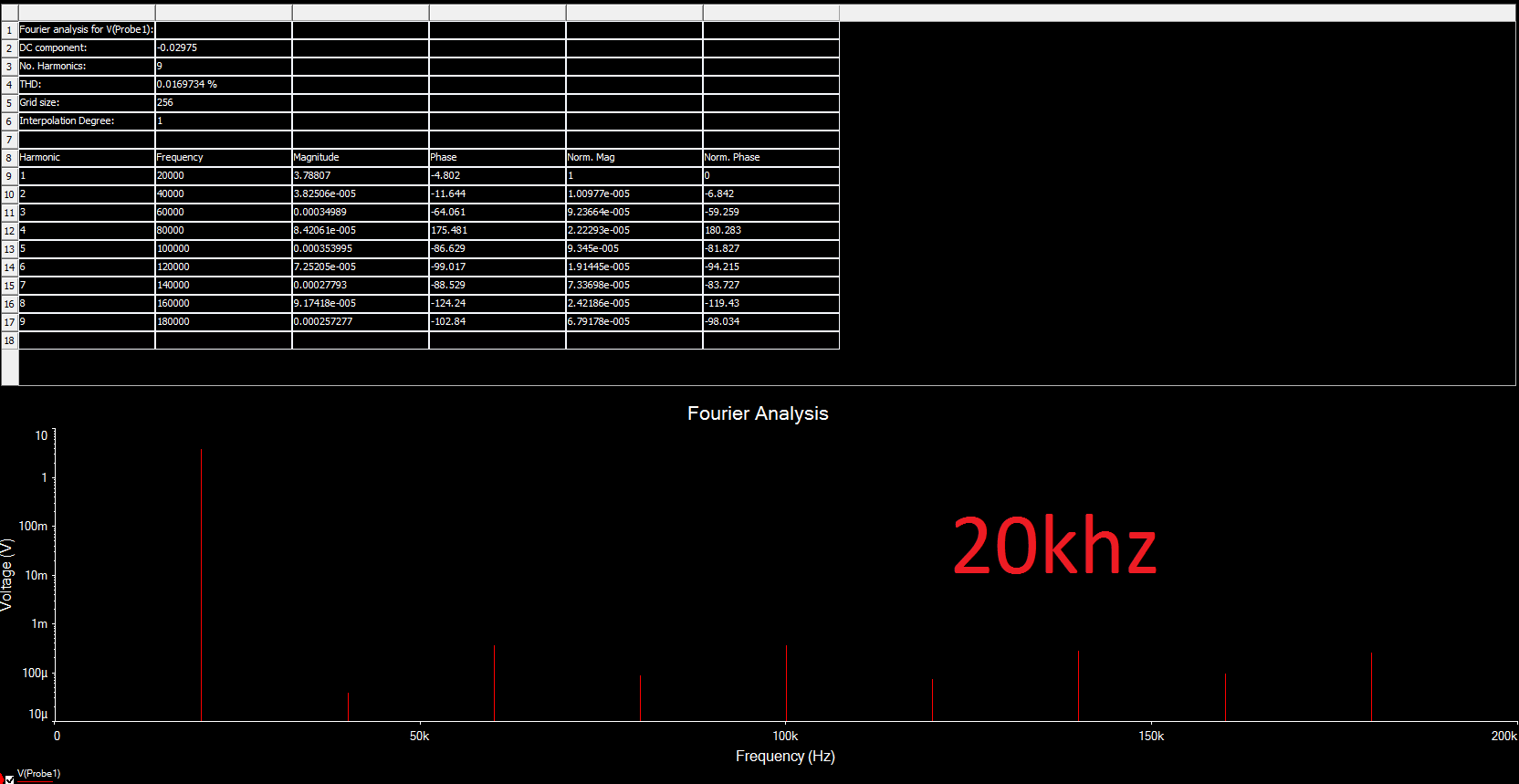Click the tall red fundamental spike at 20 kHz
The height and width of the screenshot is (784, 1519).
point(201,584)
